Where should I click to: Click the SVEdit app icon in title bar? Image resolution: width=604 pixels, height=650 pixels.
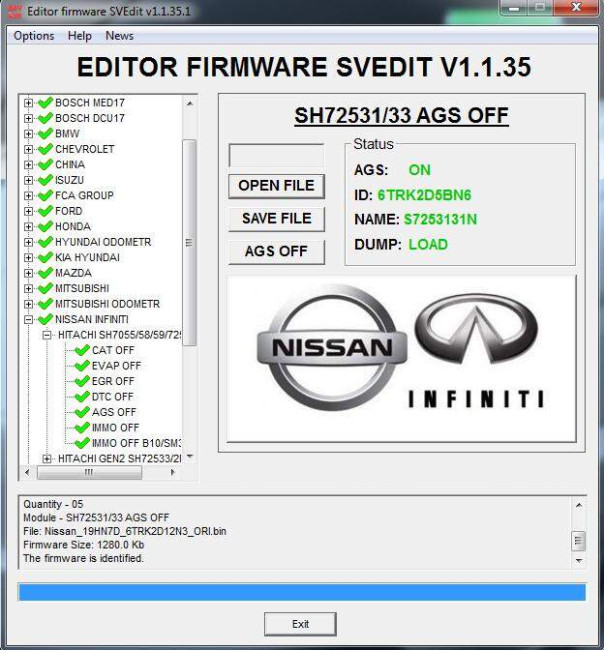tap(15, 12)
